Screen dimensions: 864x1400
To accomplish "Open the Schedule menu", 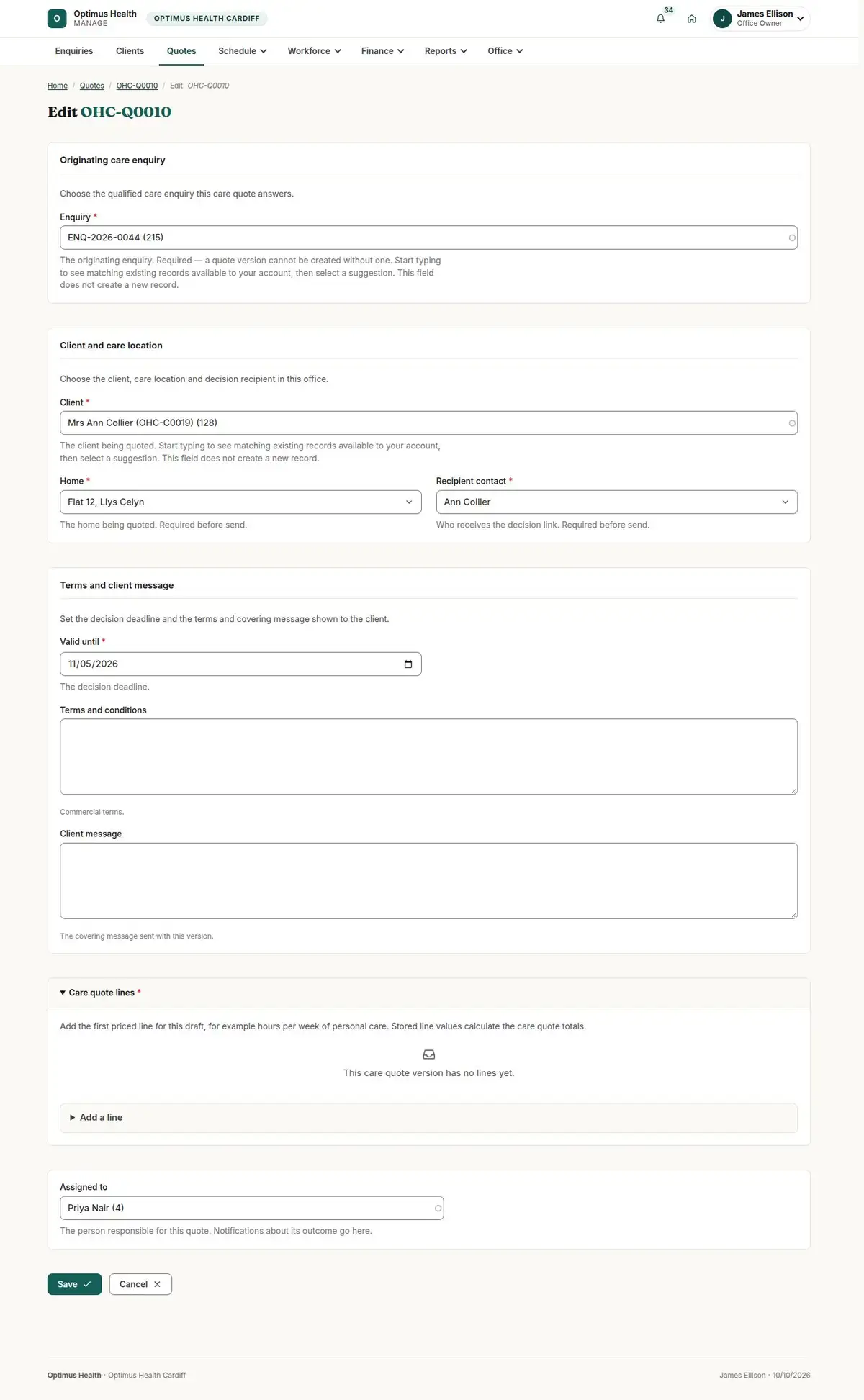I will coord(243,51).
